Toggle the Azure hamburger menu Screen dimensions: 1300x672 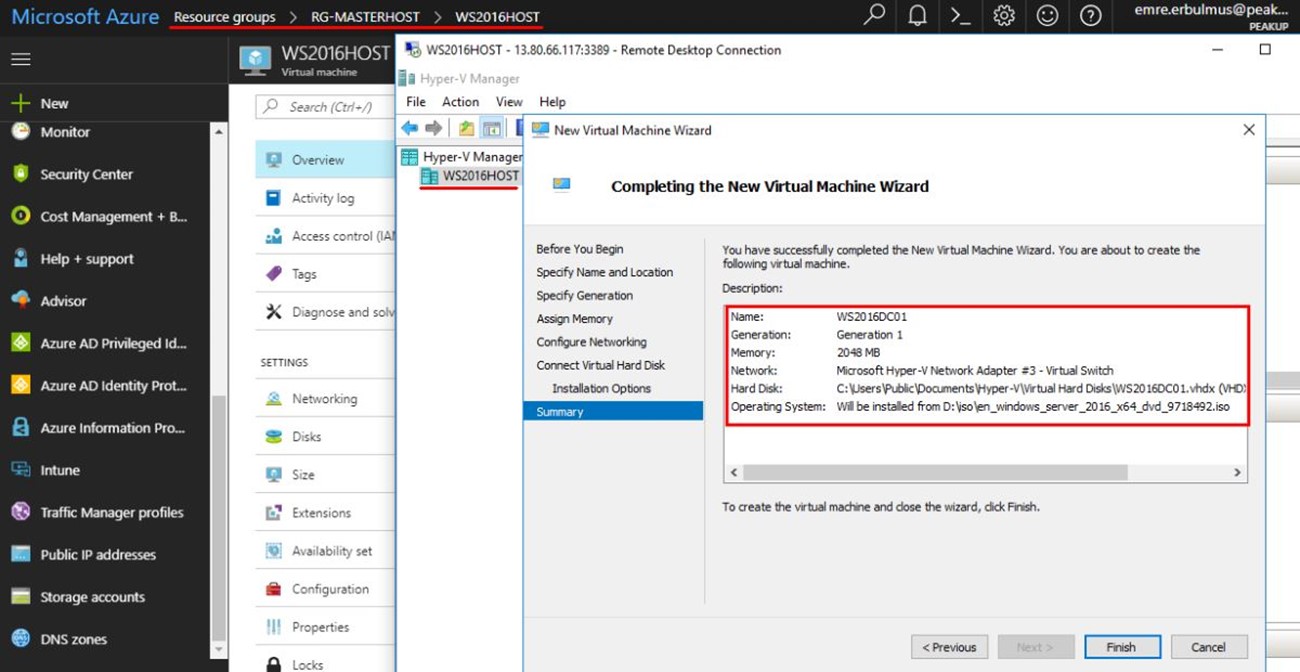coord(20,60)
